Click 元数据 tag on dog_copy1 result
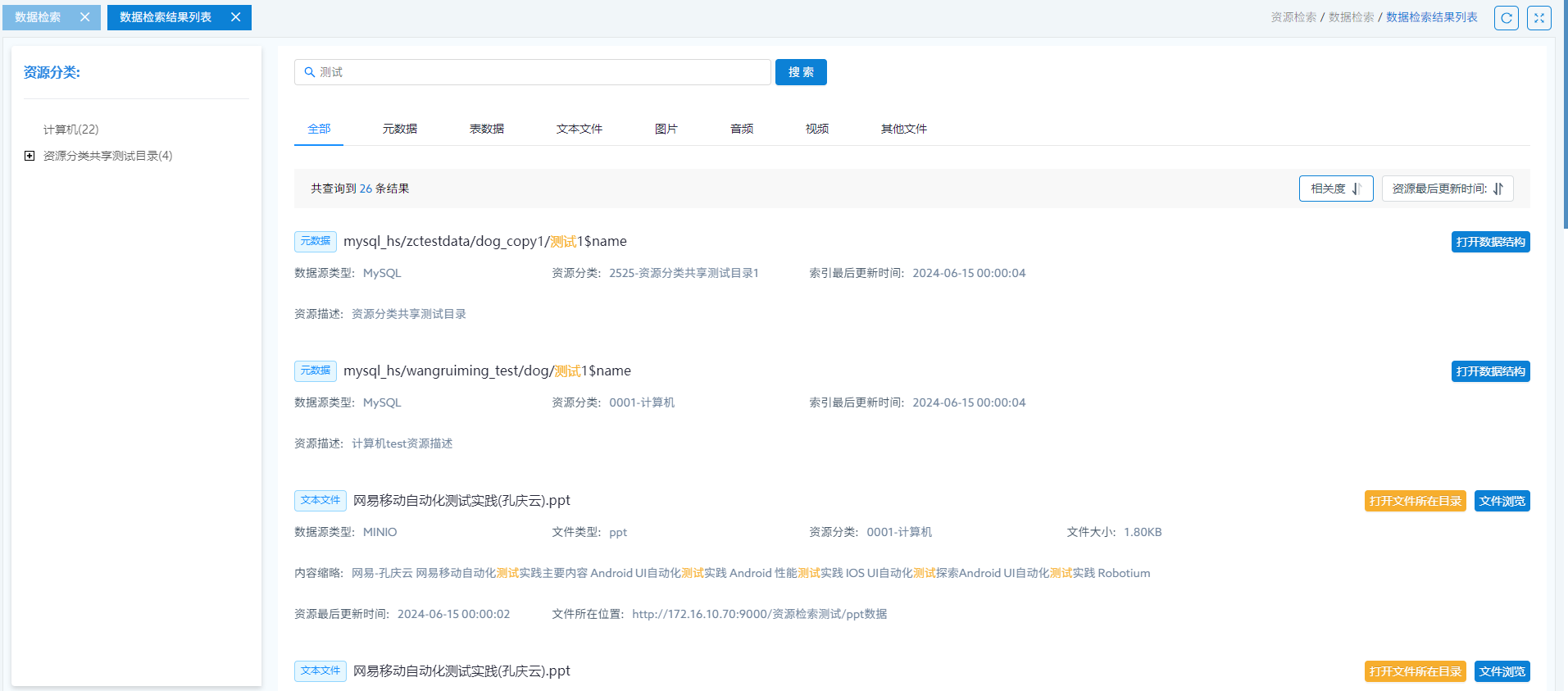Screen dimensions: 1568x691 (x=316, y=241)
